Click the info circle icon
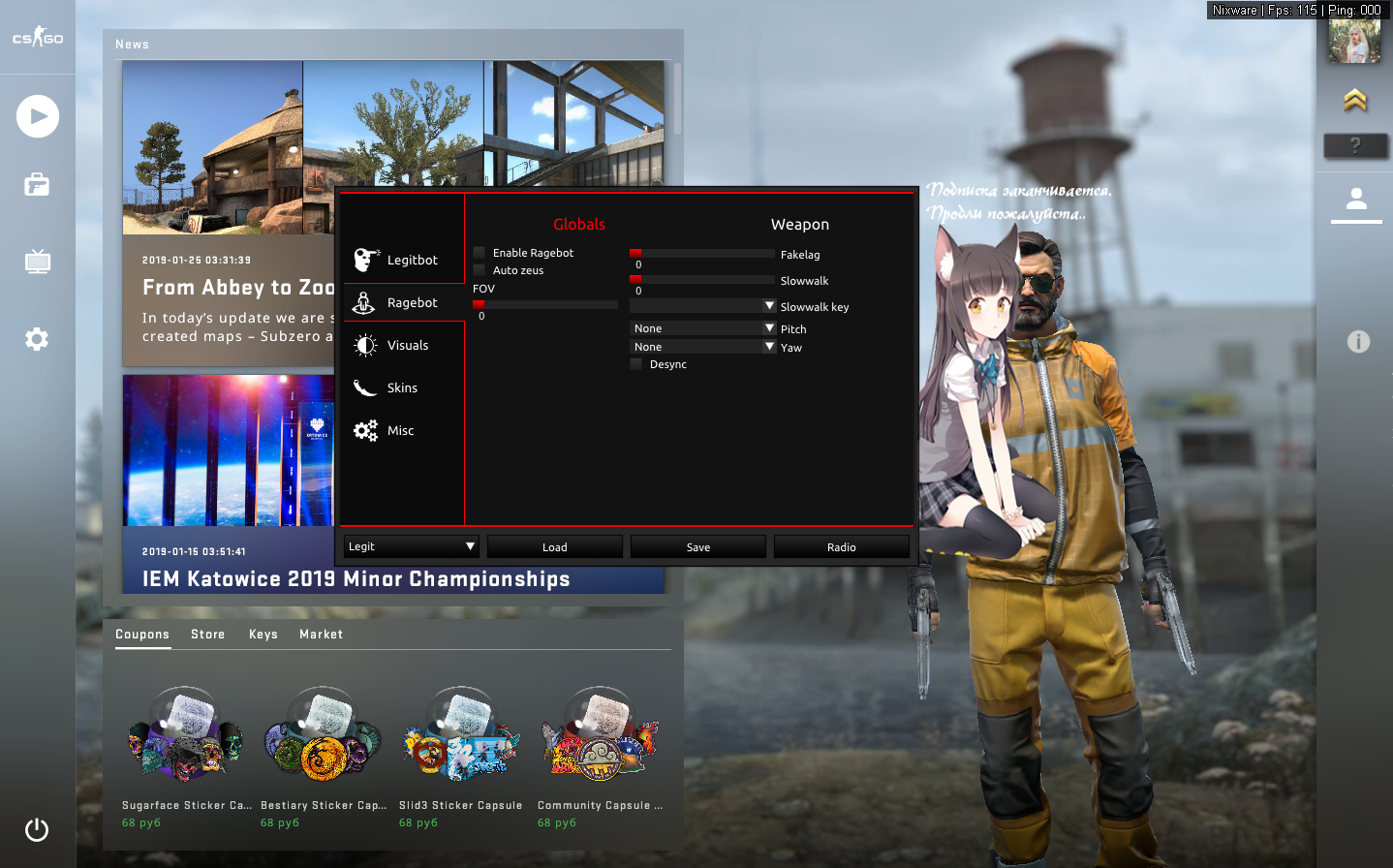1393x868 pixels. [x=1358, y=341]
